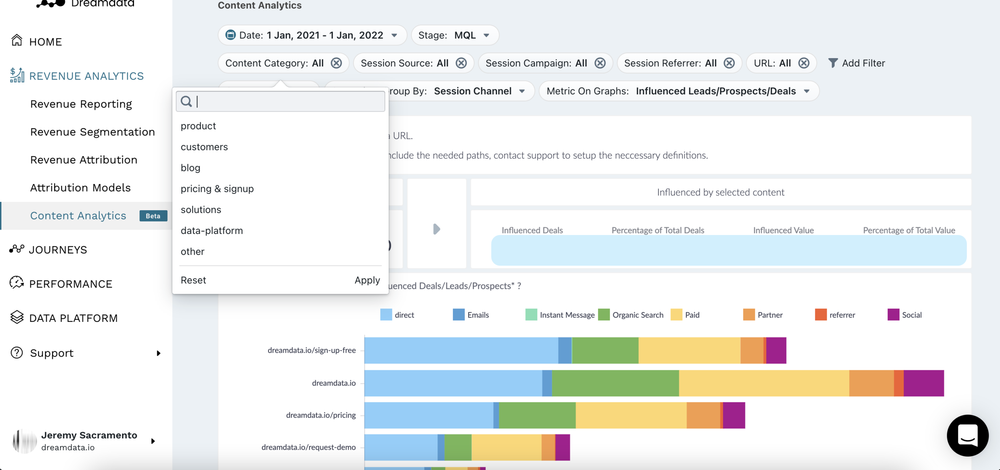Toggle the referrer legend swatch
This screenshot has width=1000, height=470.
[x=821, y=314]
